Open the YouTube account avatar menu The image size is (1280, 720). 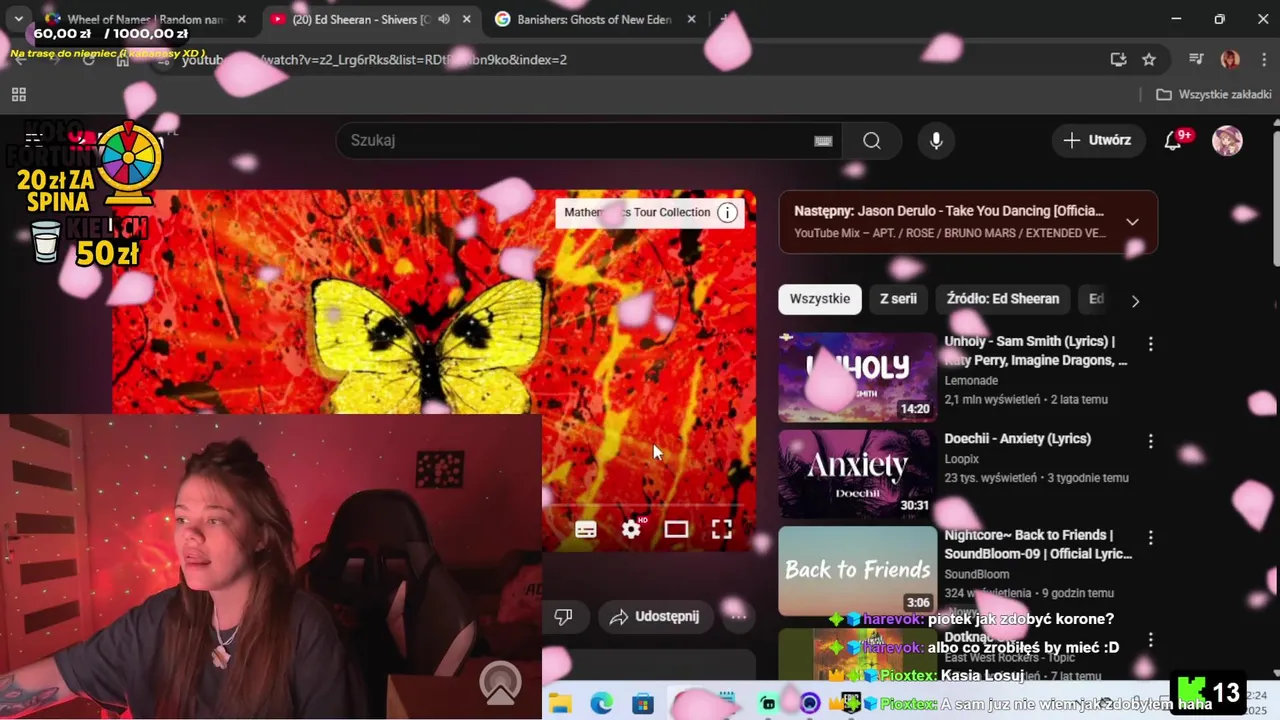(x=1227, y=140)
